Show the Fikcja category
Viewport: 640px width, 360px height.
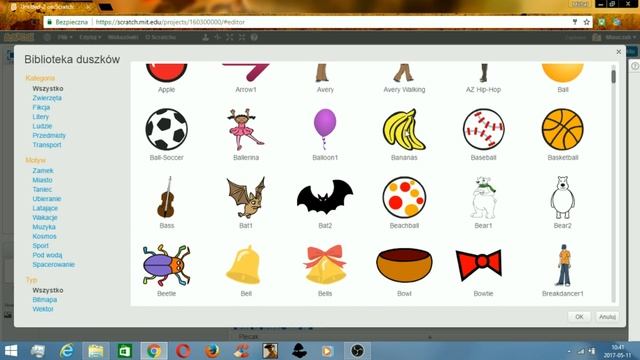[x=41, y=107]
